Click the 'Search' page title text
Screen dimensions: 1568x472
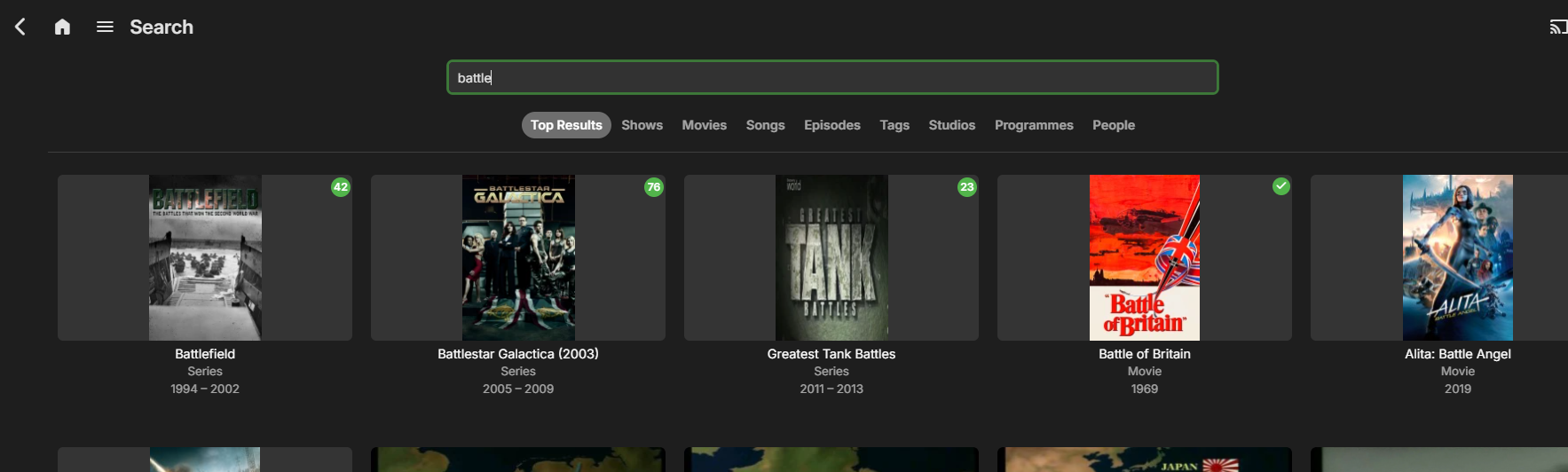point(162,27)
